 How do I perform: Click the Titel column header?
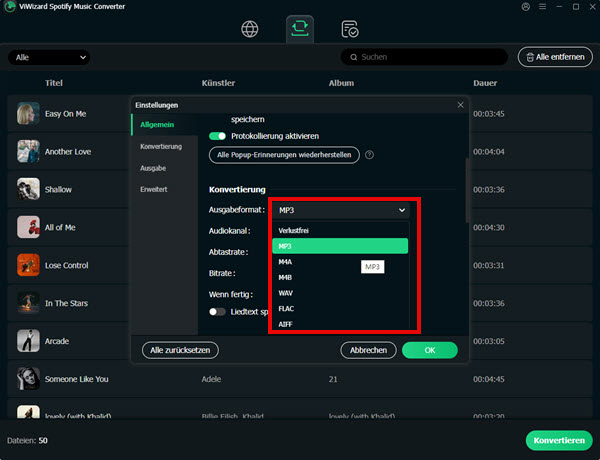pos(54,83)
